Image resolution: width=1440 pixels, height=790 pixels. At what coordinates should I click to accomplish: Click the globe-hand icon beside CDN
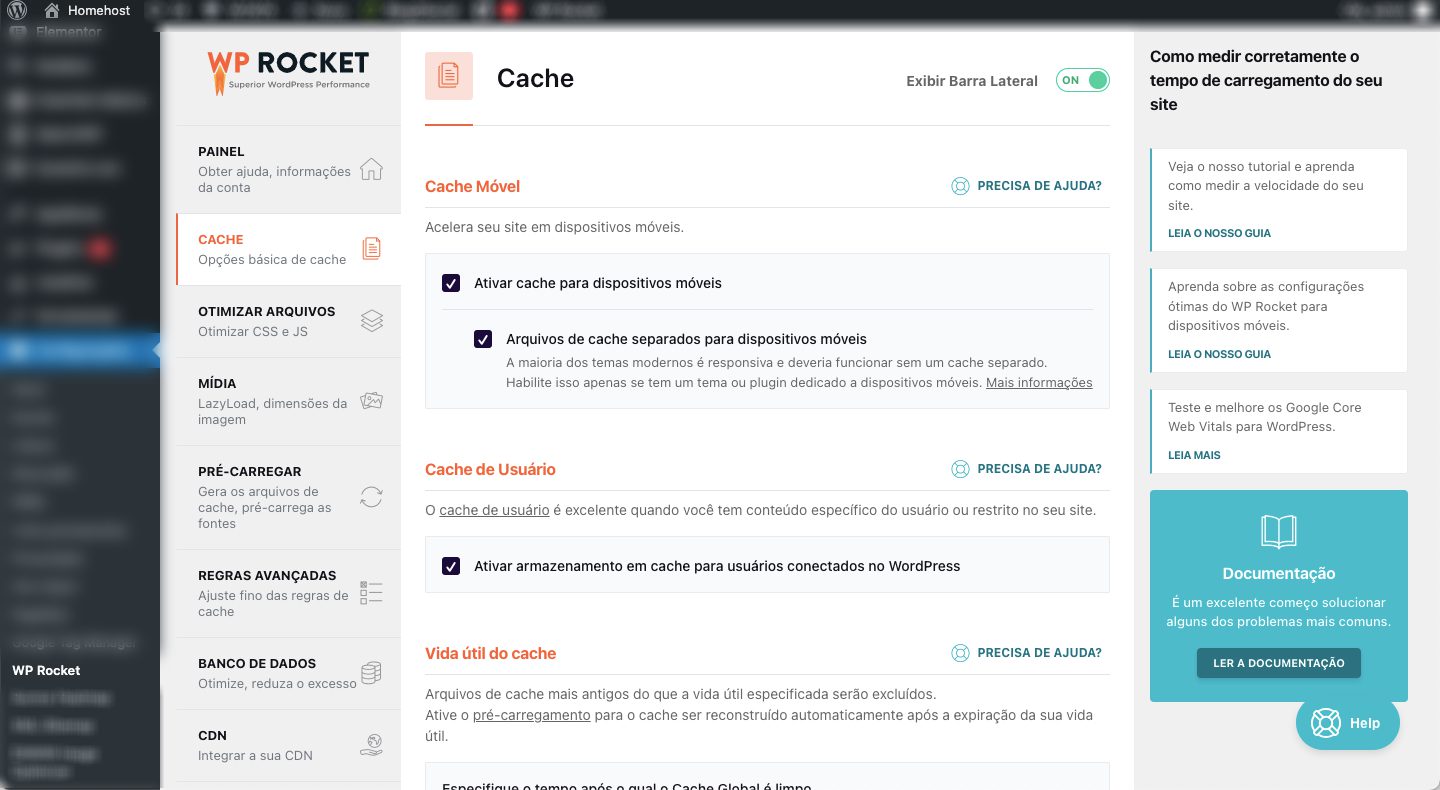(x=371, y=745)
